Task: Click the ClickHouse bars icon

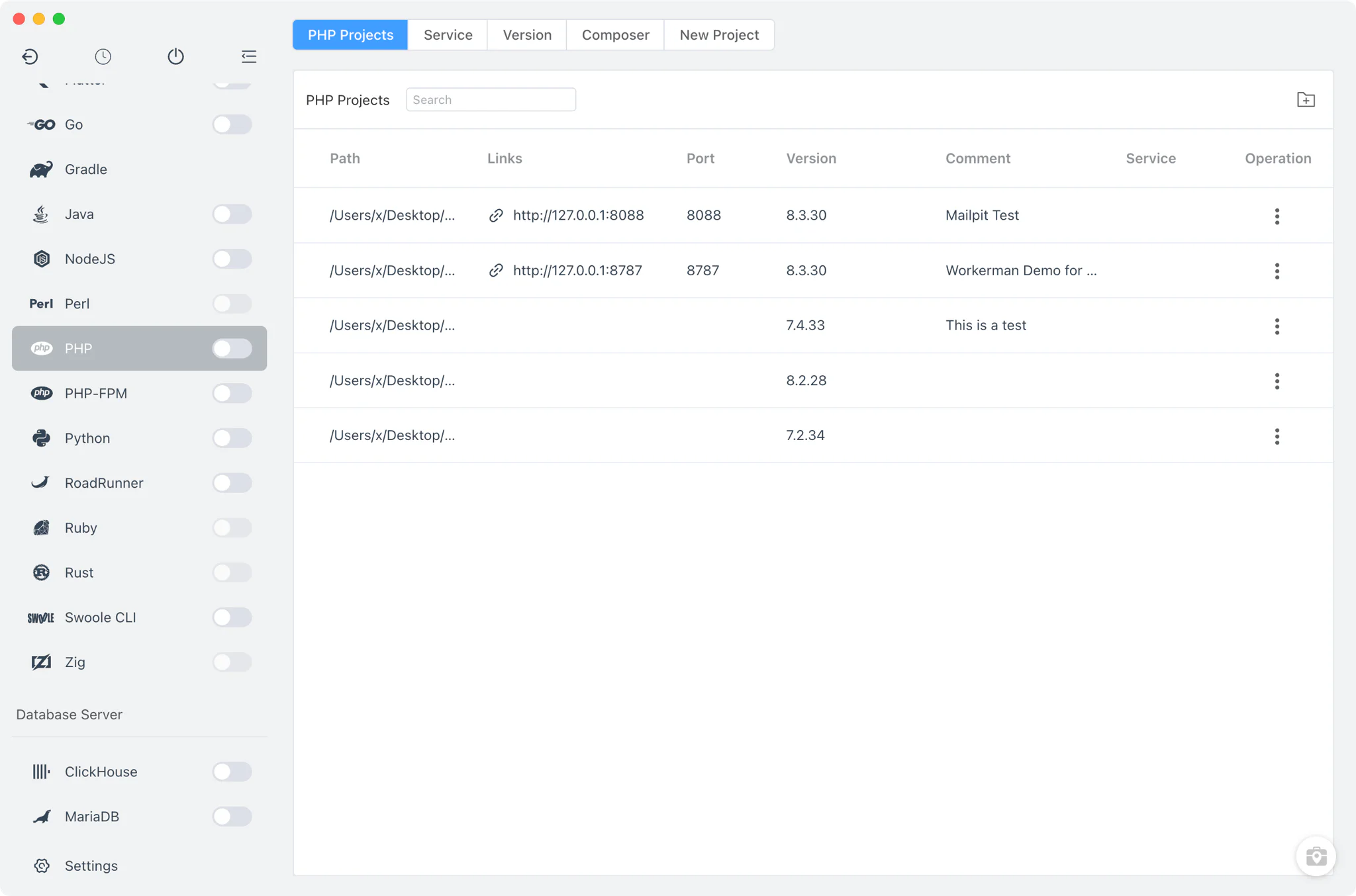Action: [41, 772]
